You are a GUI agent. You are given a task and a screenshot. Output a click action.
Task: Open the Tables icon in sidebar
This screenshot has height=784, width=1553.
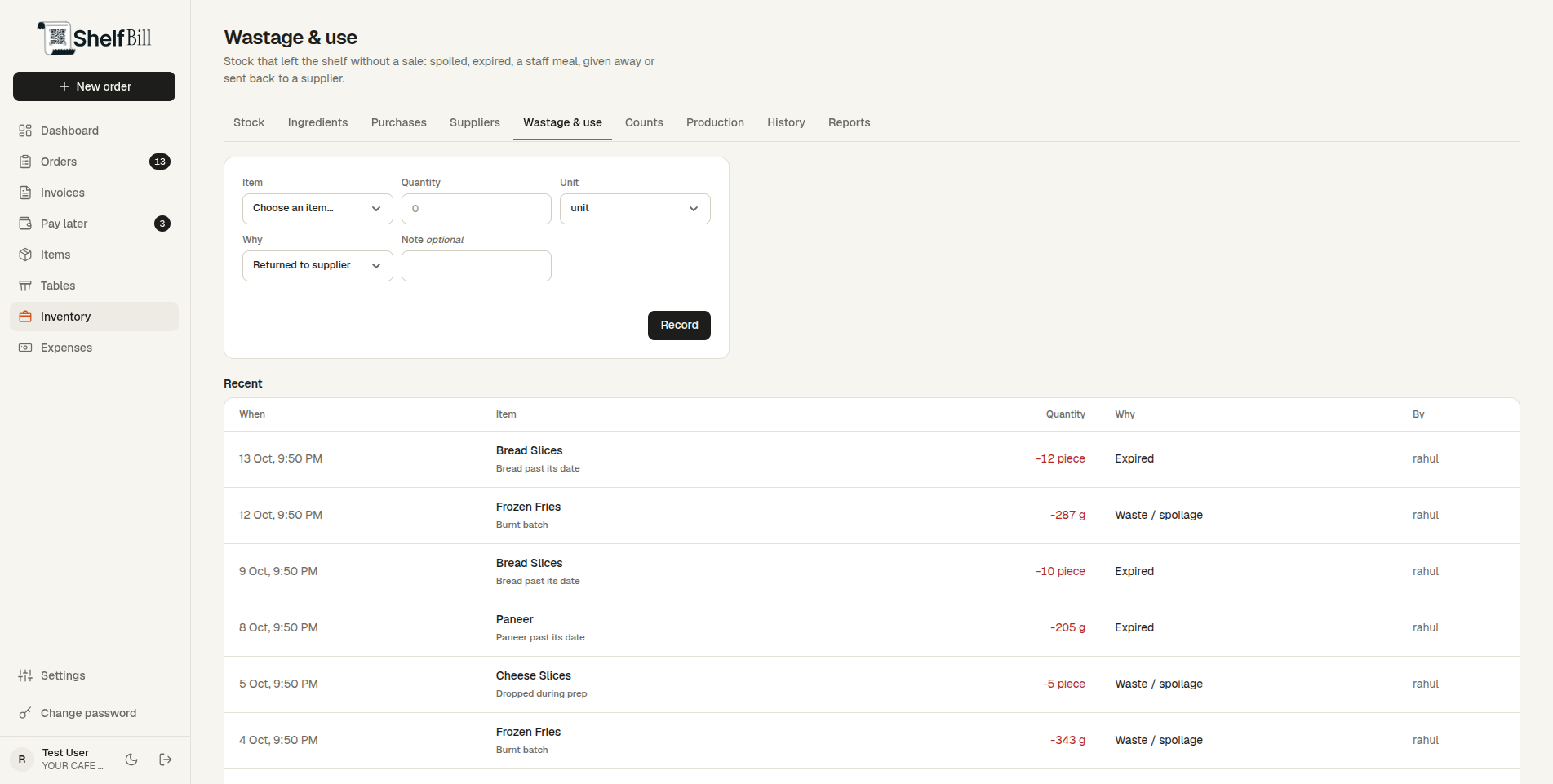point(25,286)
